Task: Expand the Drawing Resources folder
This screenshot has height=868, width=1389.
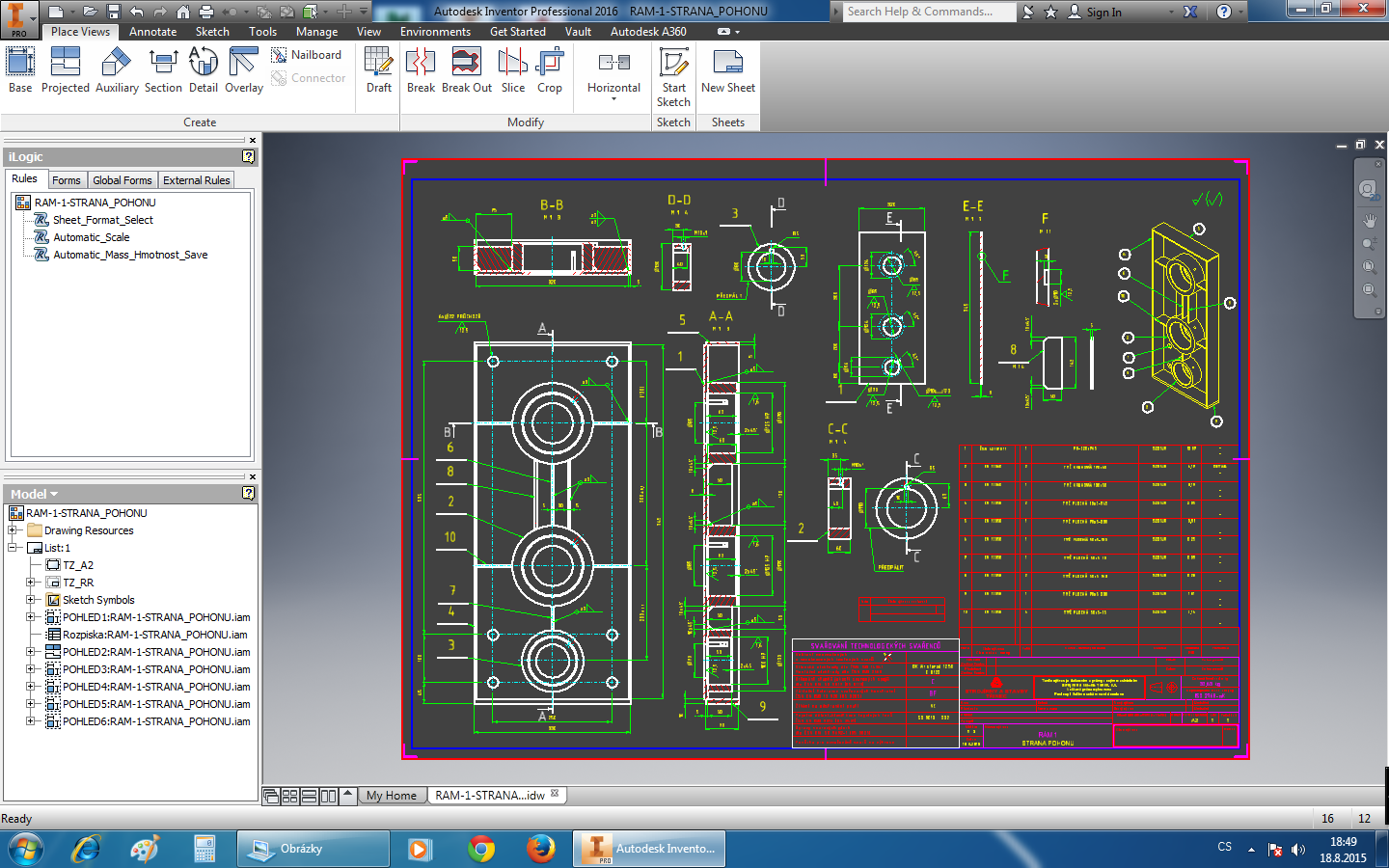Action: click(x=12, y=530)
